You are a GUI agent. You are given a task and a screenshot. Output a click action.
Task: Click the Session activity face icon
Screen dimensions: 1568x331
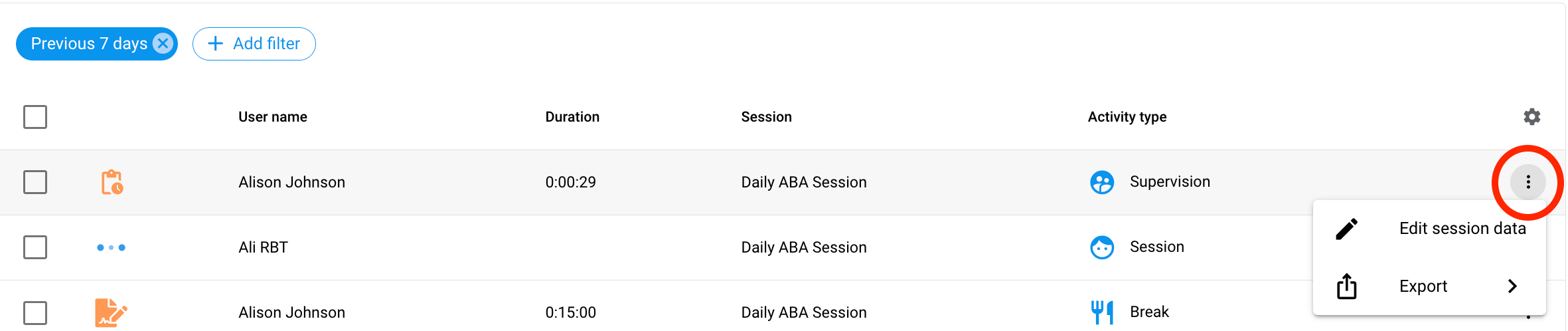(x=1102, y=247)
